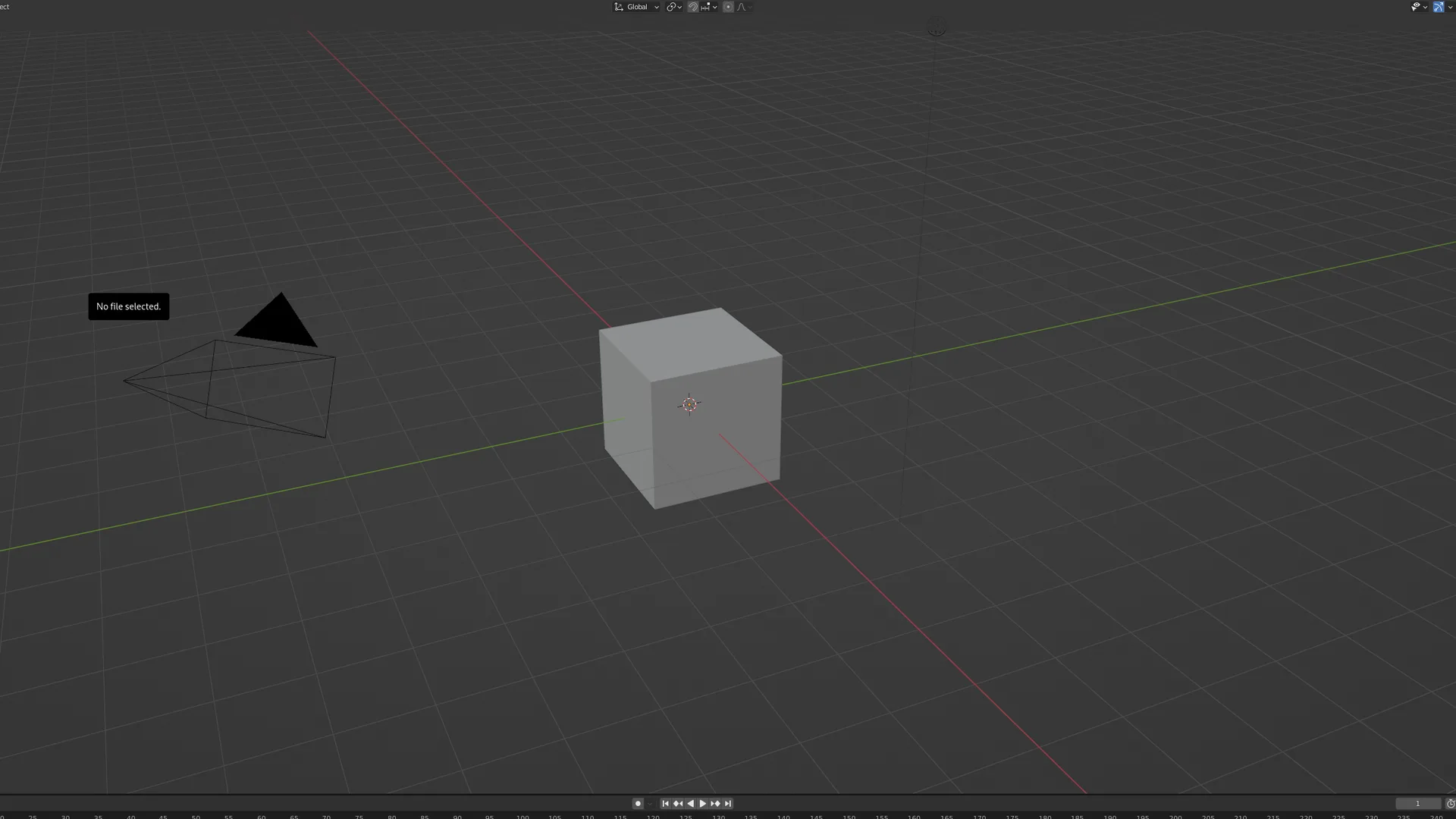Screen dimensions: 1456x819
Task: Jump to the first frame of the timeline
Action: 665,803
